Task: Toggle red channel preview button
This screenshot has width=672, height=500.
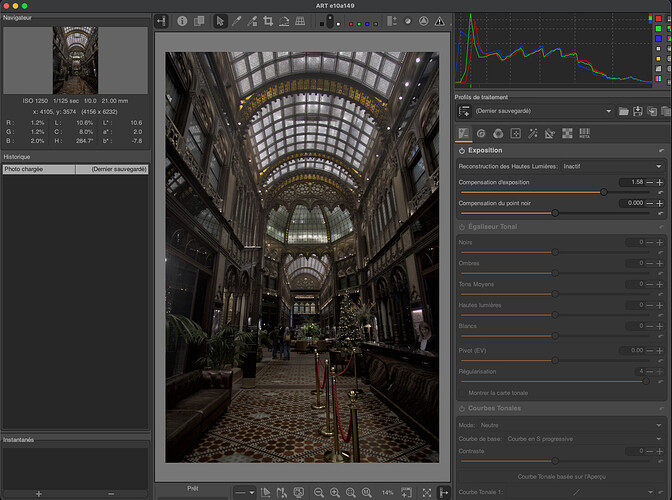Action: 351,24
